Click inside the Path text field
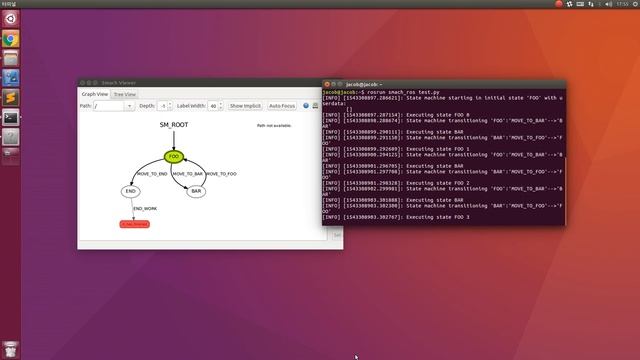The height and width of the screenshot is (360, 640). pyautogui.click(x=109, y=106)
